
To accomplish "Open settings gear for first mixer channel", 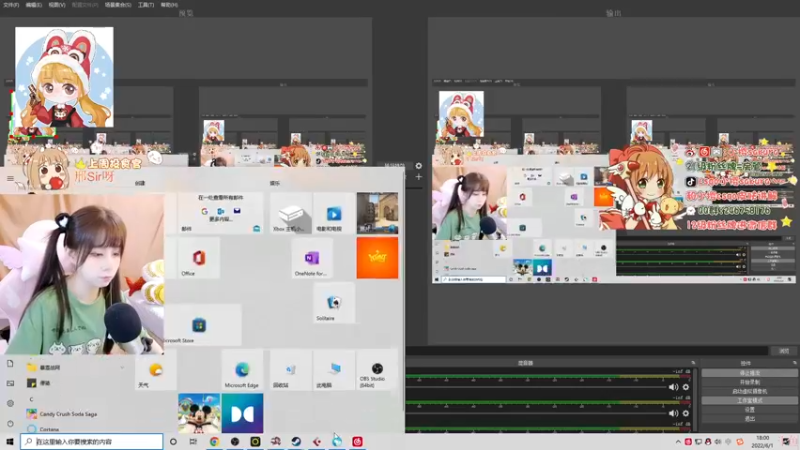I will point(686,387).
